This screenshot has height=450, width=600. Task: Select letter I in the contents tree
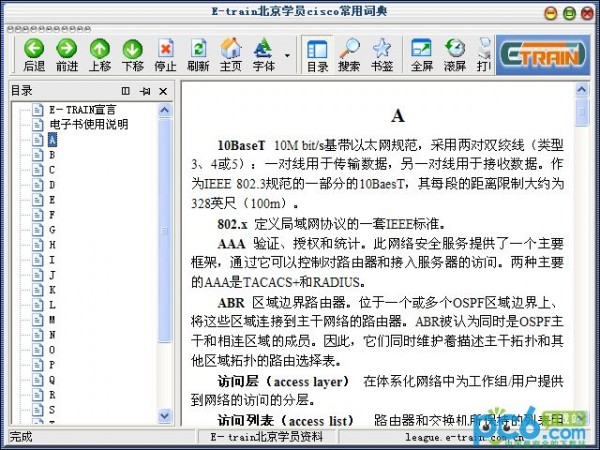coord(52,260)
